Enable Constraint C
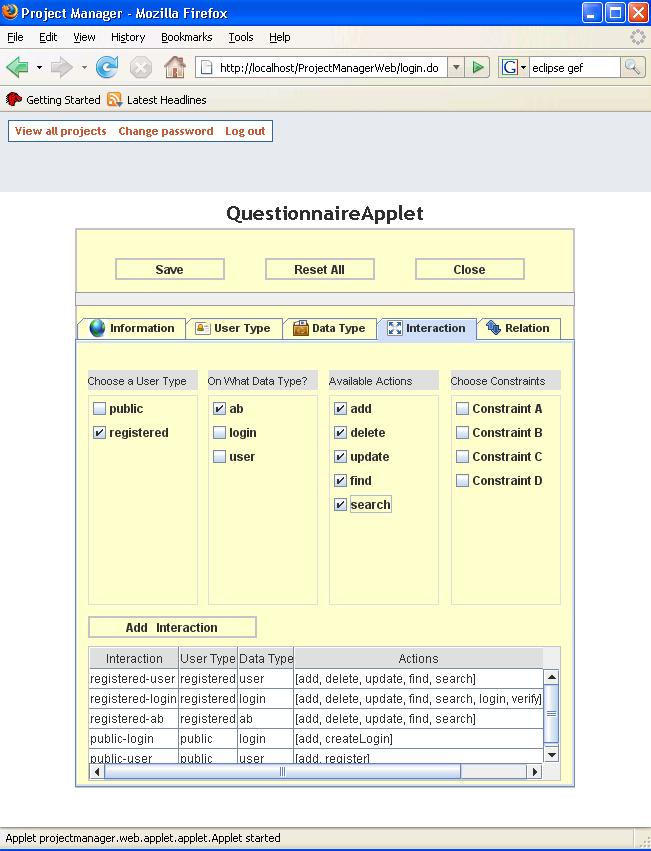This screenshot has height=851, width=651. 462,456
